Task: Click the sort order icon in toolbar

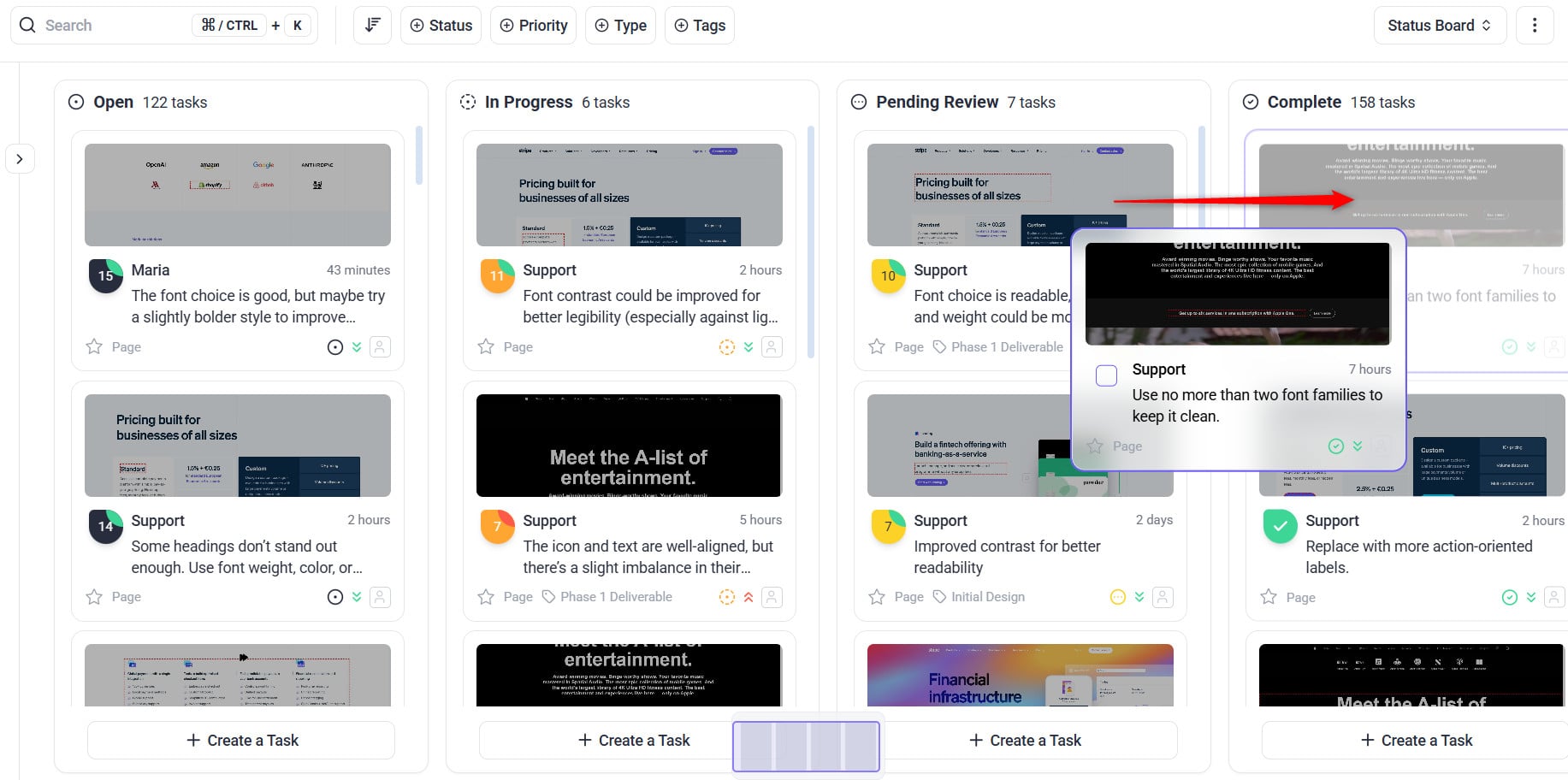Action: [x=372, y=26]
